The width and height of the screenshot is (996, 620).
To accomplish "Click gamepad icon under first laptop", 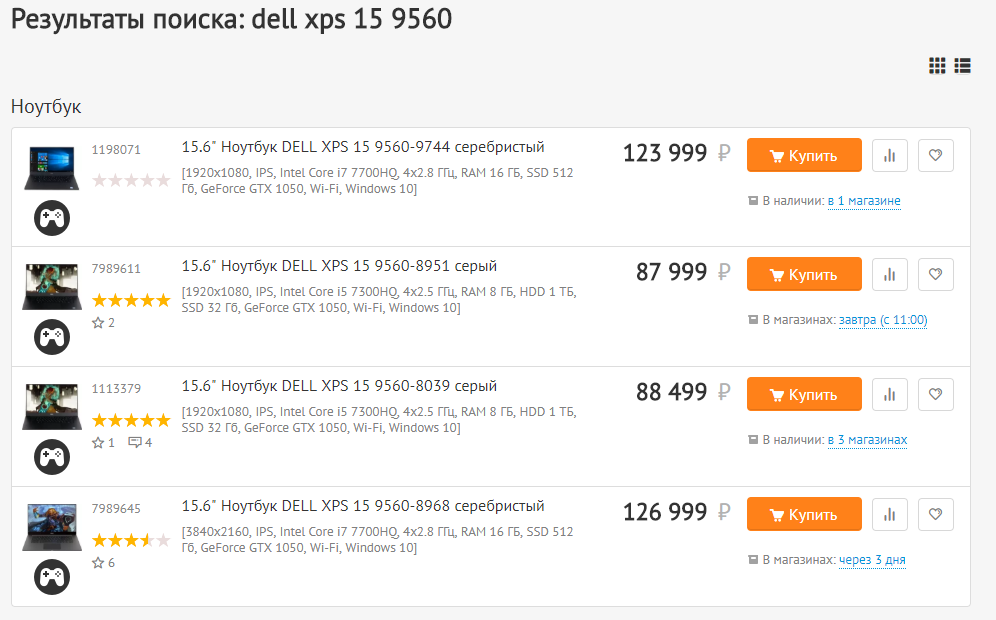I will coord(52,217).
